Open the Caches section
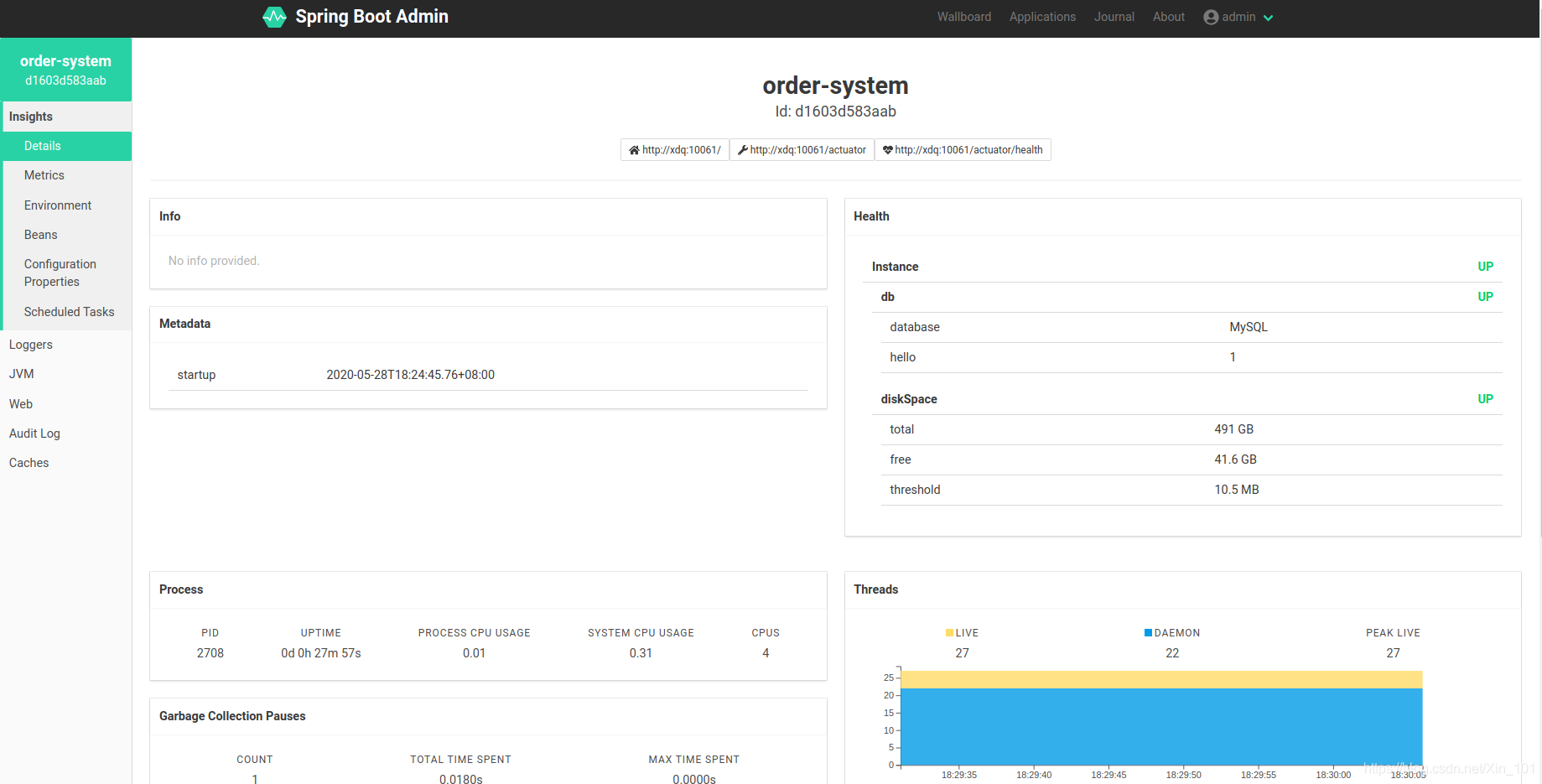 pyautogui.click(x=65, y=463)
